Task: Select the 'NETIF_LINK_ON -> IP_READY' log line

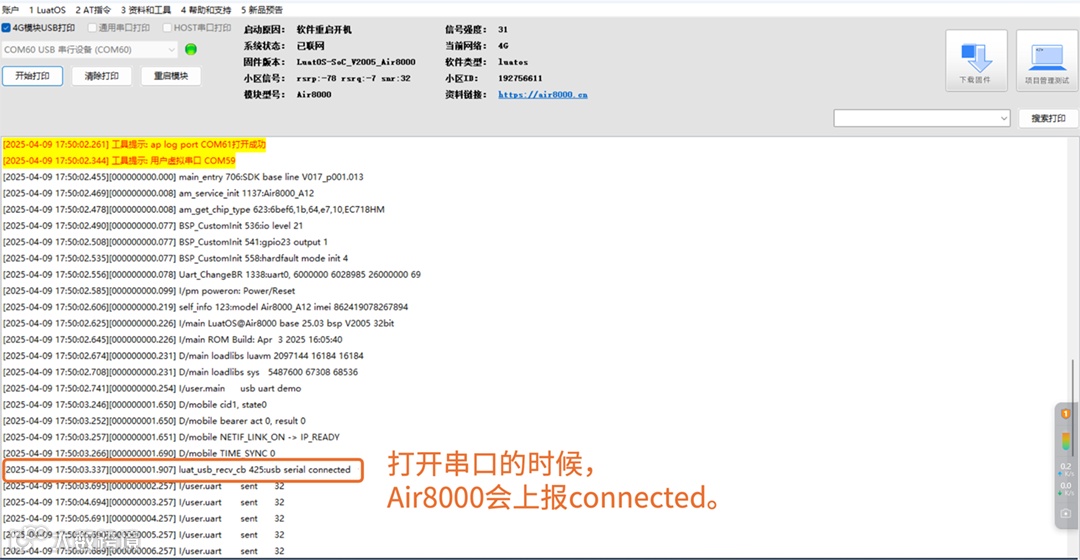Action: click(x=172, y=437)
